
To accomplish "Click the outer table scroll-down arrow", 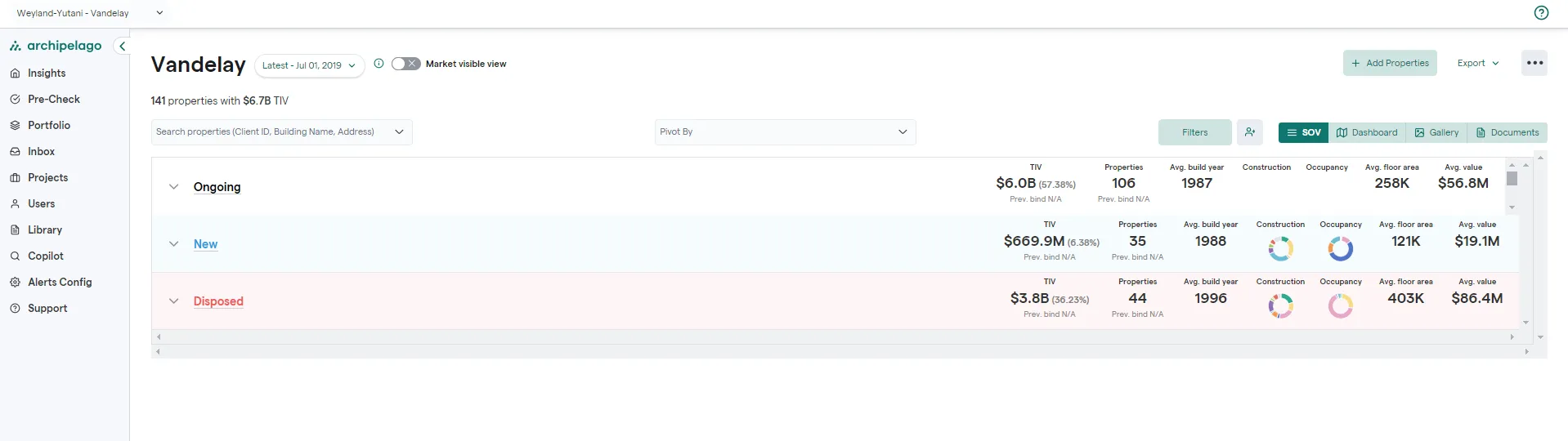I will point(1540,336).
